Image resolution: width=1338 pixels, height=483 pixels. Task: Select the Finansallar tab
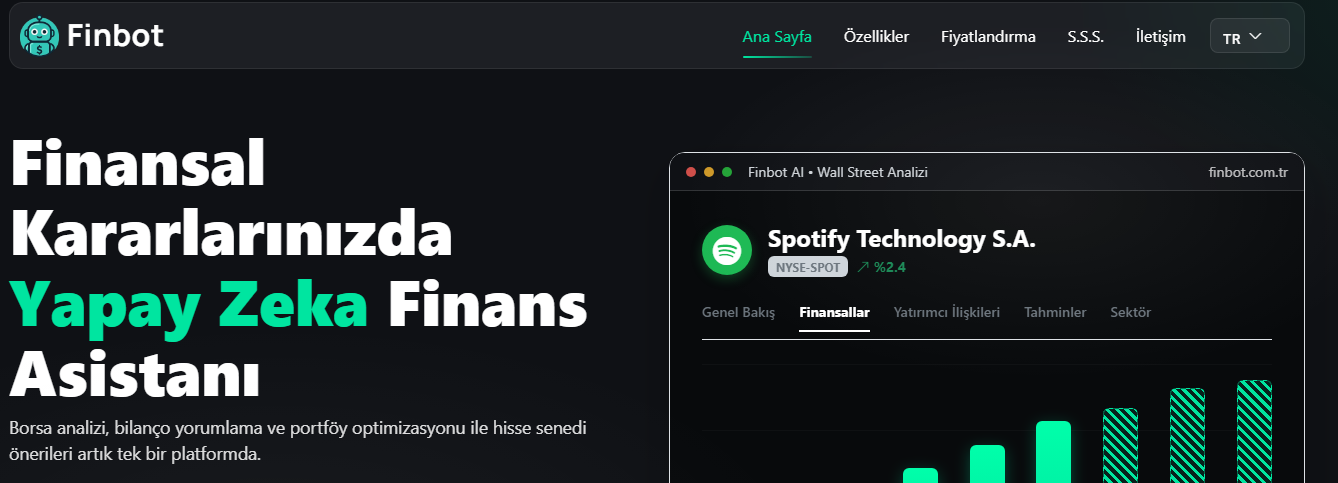pyautogui.click(x=834, y=312)
